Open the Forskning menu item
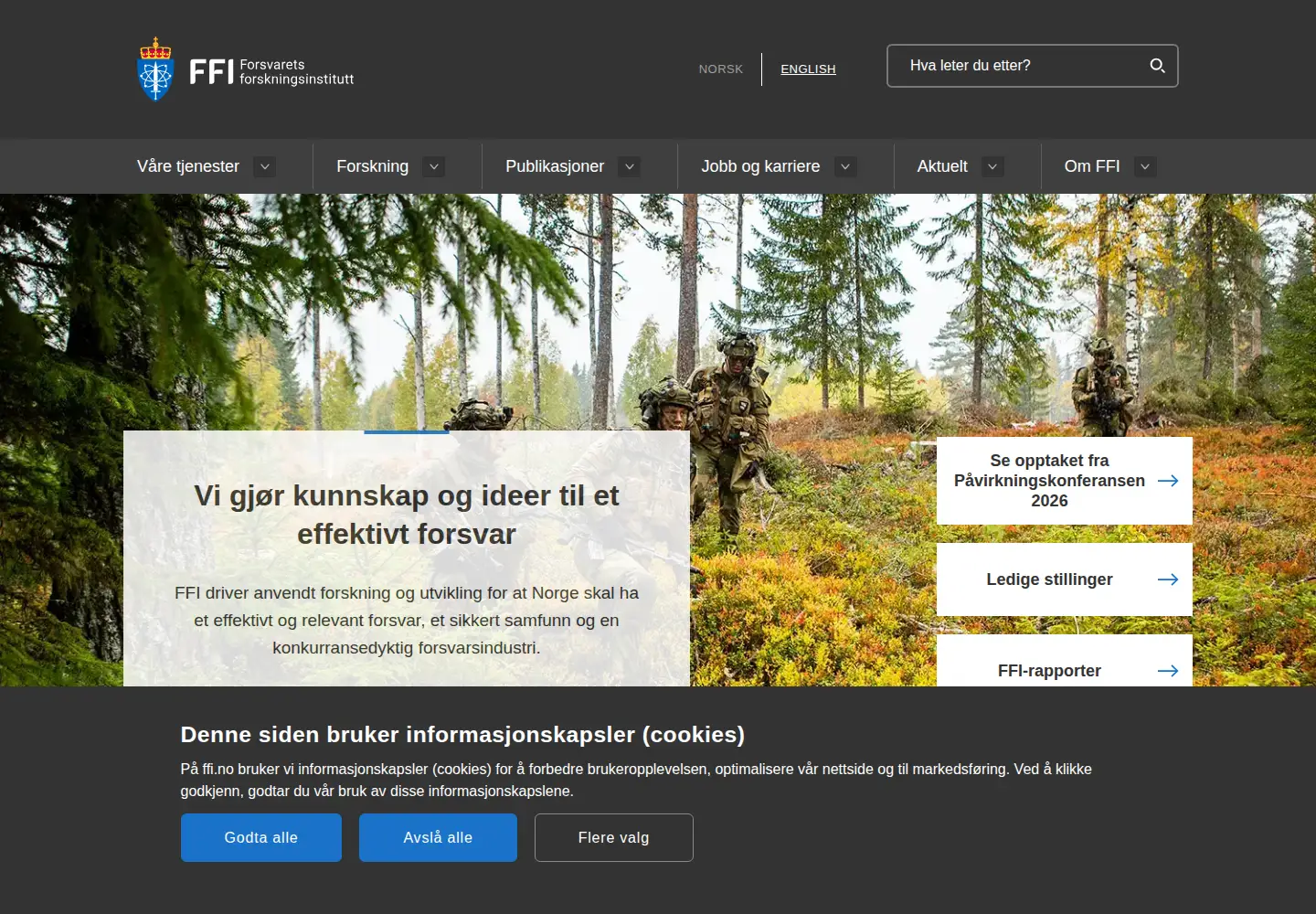The image size is (1316, 914). (x=372, y=166)
